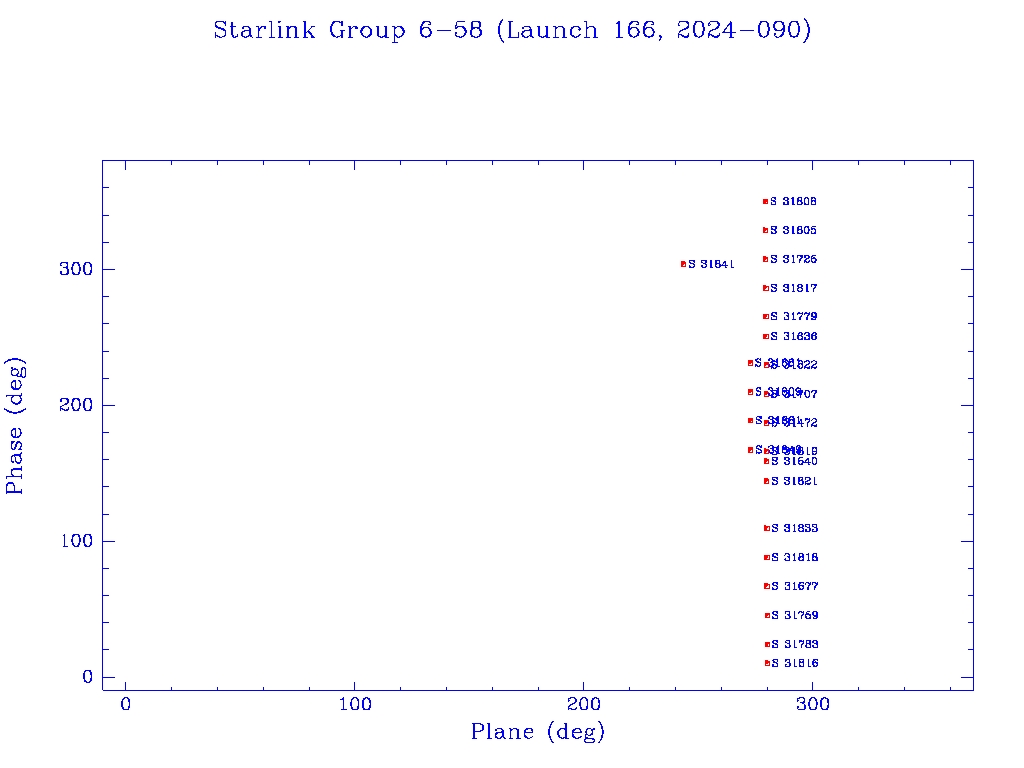Click the 100 tick on the Plane axis
This screenshot has height=768, width=1024.
[355, 704]
